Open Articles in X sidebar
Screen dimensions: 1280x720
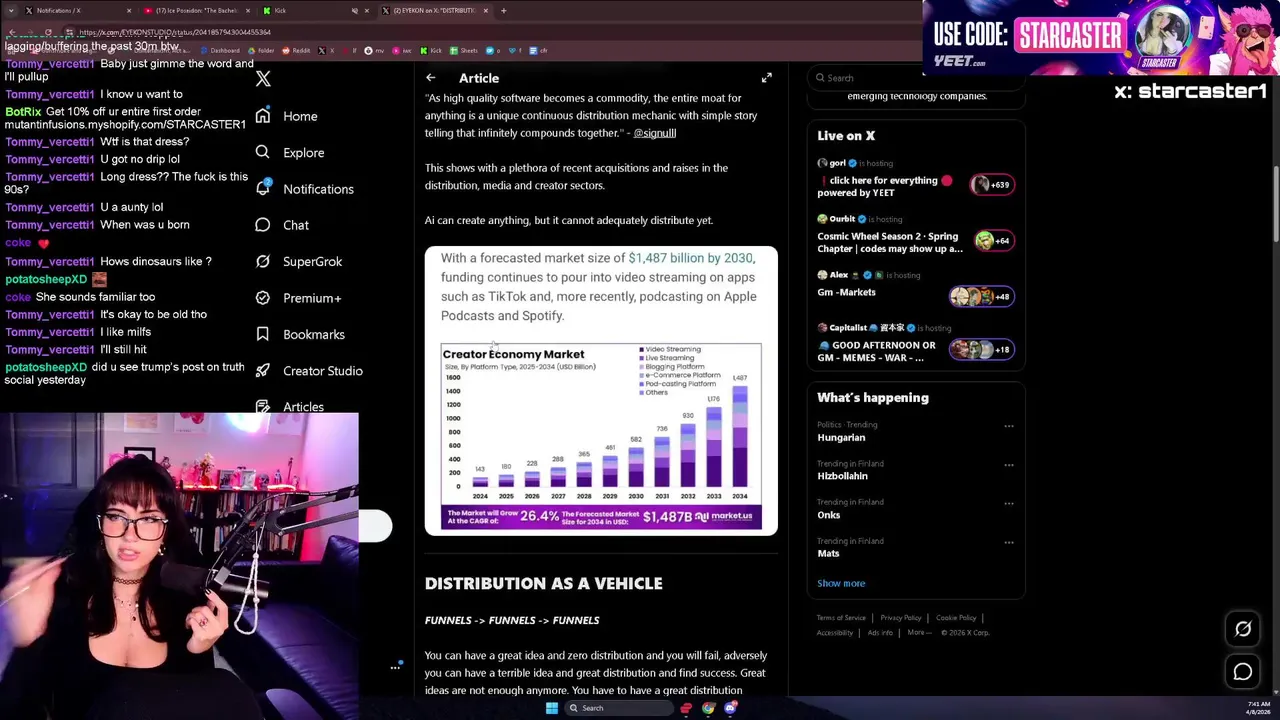289,407
